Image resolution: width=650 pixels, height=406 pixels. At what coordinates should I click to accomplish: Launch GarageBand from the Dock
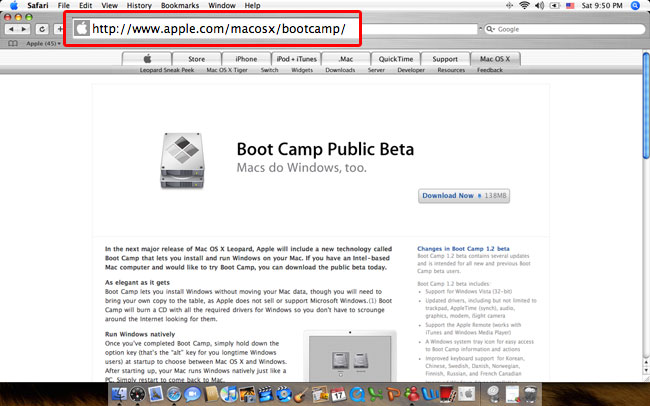point(301,394)
